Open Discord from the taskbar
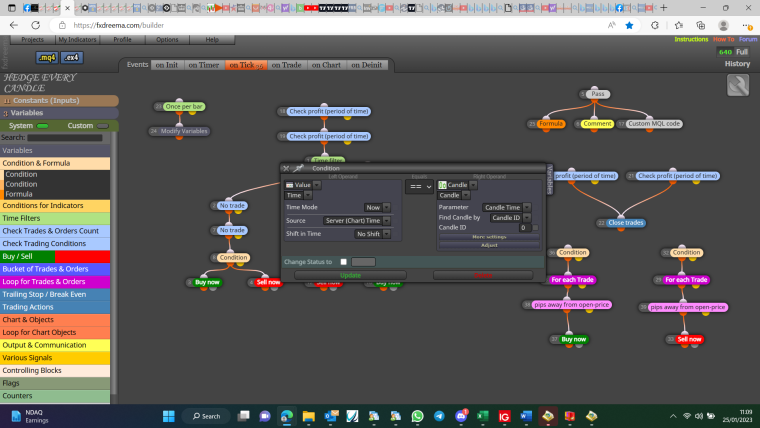760x428 pixels. [x=461, y=416]
